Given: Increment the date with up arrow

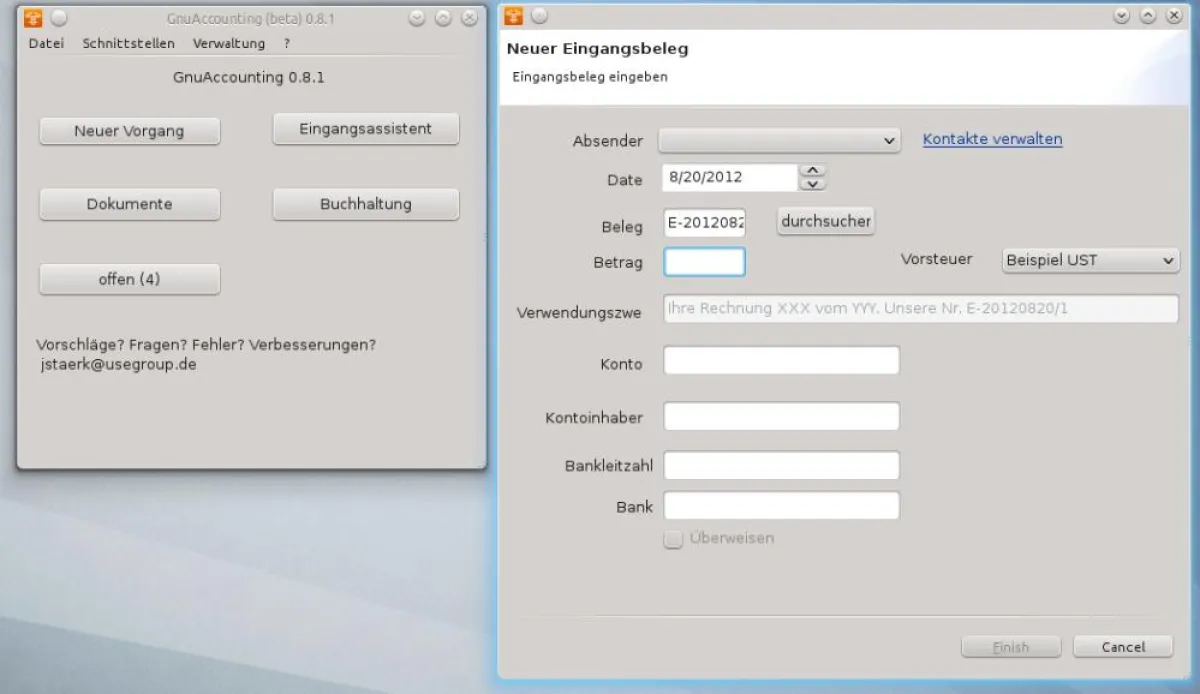Looking at the screenshot, I should coord(814,171).
